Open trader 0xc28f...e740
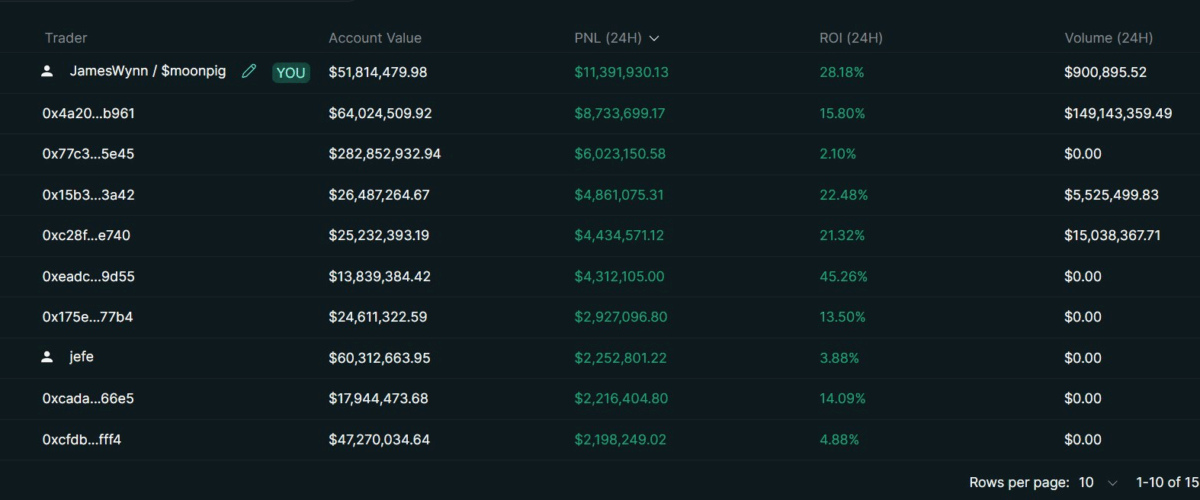 point(86,236)
